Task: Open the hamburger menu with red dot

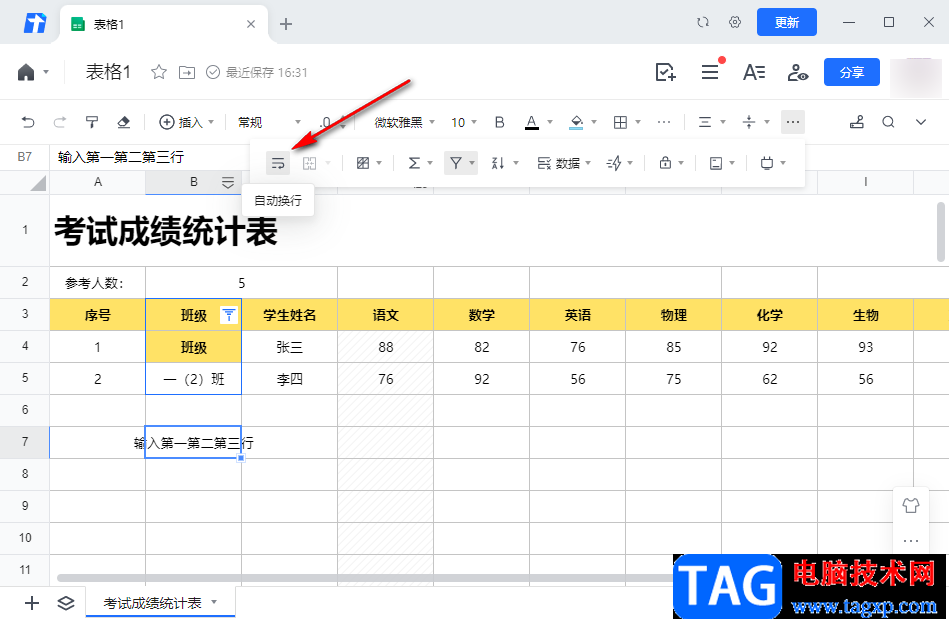Action: [x=710, y=73]
